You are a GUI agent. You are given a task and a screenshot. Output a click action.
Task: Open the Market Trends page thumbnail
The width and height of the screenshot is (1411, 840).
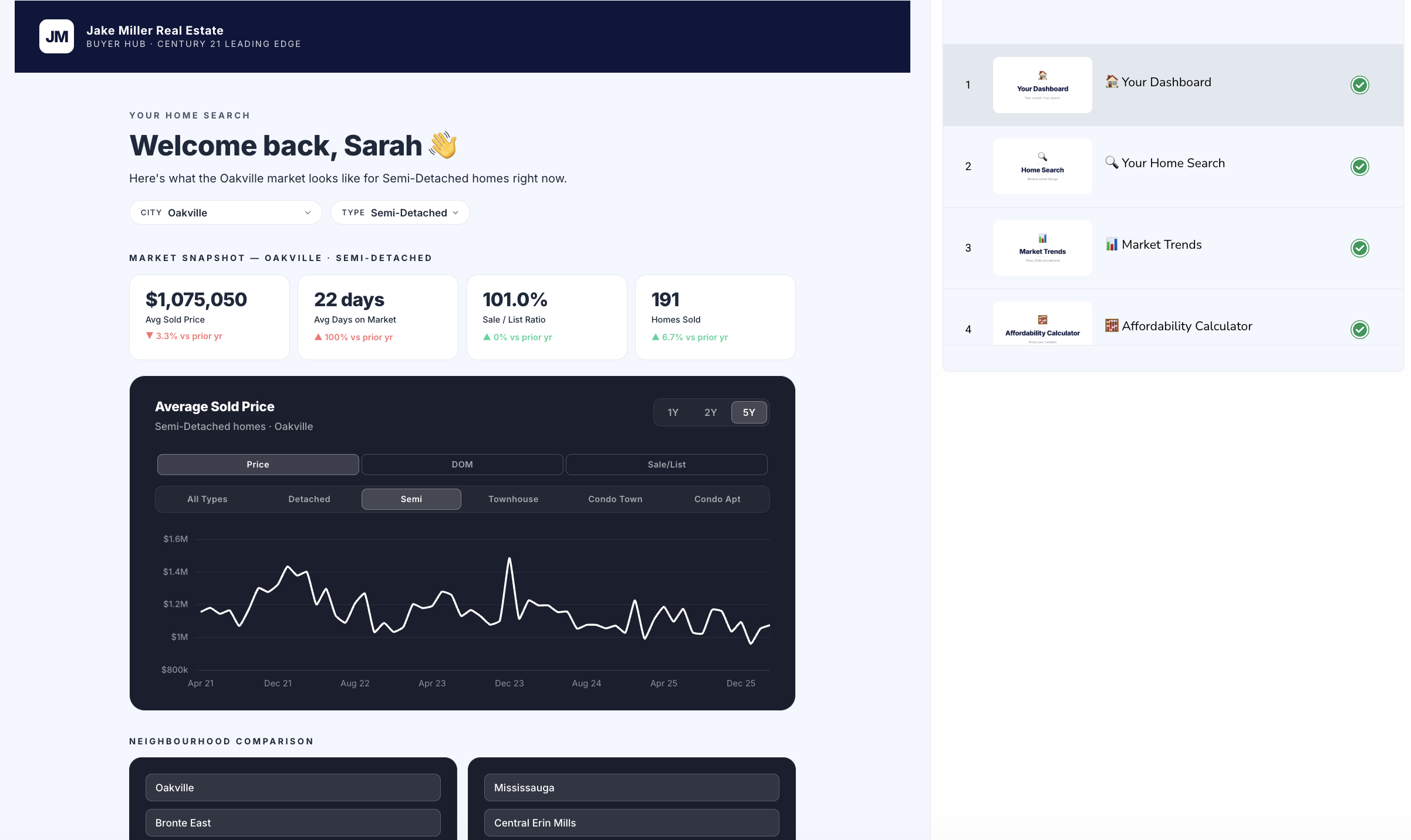[1042, 248]
